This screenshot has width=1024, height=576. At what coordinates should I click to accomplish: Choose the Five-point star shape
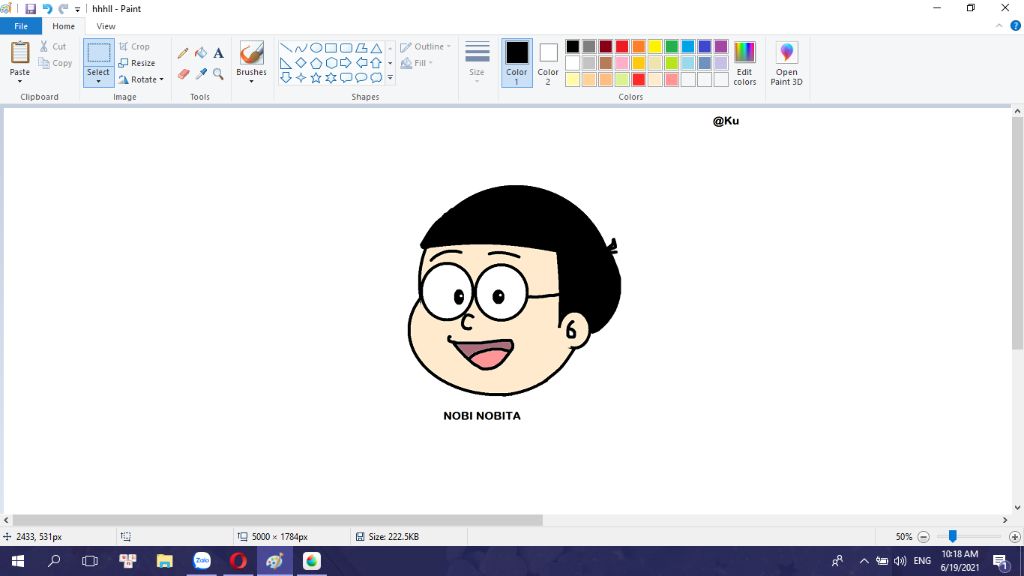pyautogui.click(x=316, y=78)
